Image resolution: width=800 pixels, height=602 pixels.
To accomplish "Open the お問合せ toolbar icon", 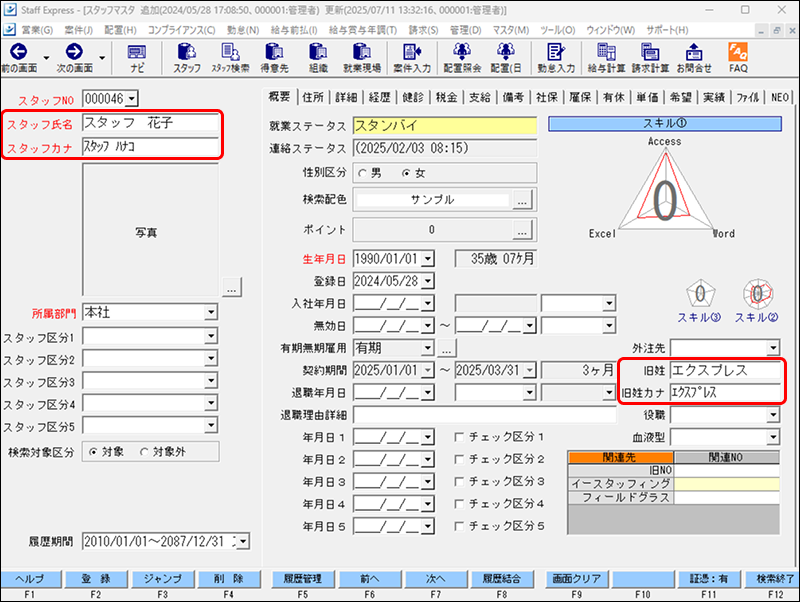I will (x=694, y=52).
